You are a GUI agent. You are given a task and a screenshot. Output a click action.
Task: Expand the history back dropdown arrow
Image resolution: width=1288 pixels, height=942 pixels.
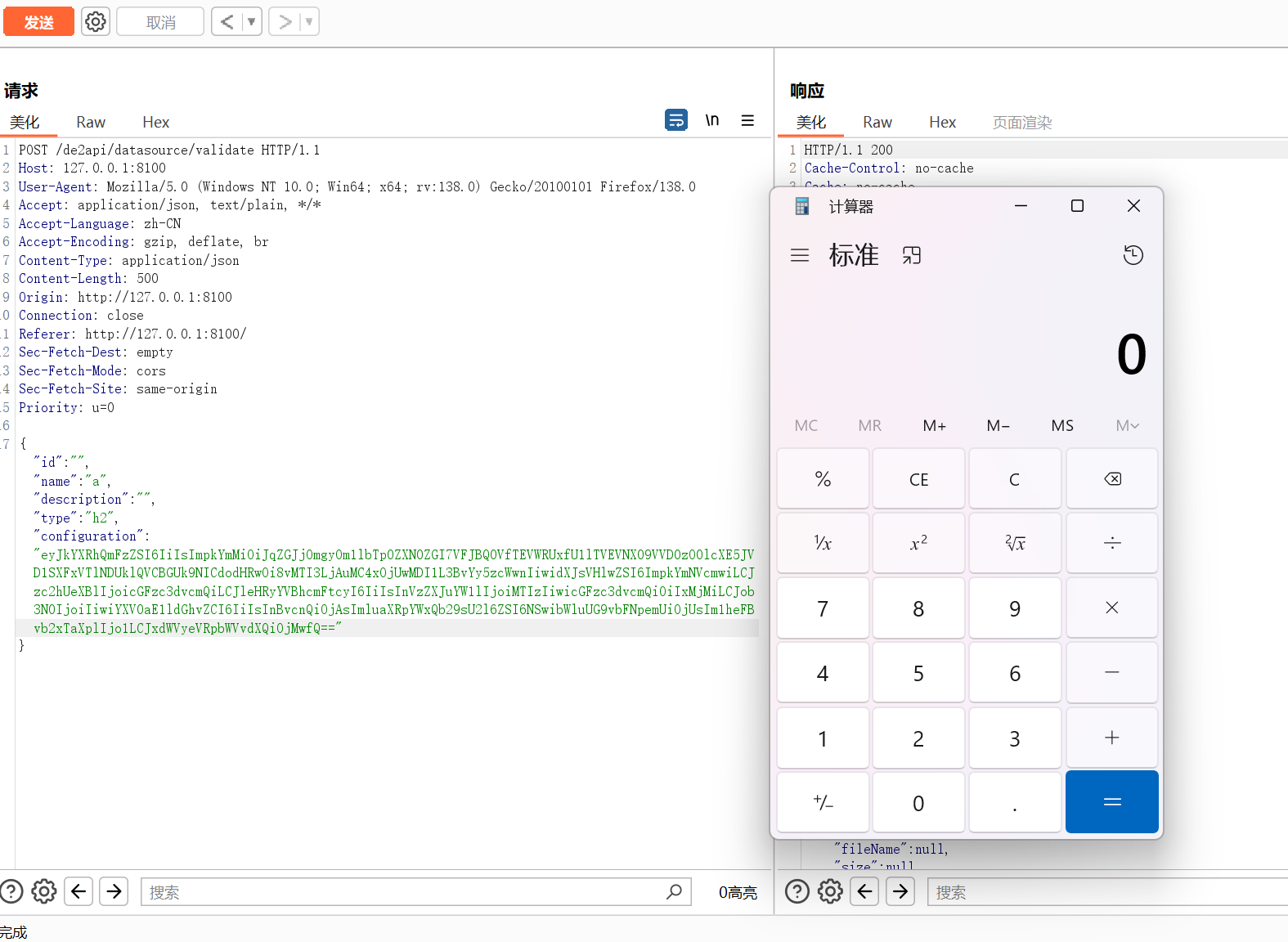(x=252, y=22)
